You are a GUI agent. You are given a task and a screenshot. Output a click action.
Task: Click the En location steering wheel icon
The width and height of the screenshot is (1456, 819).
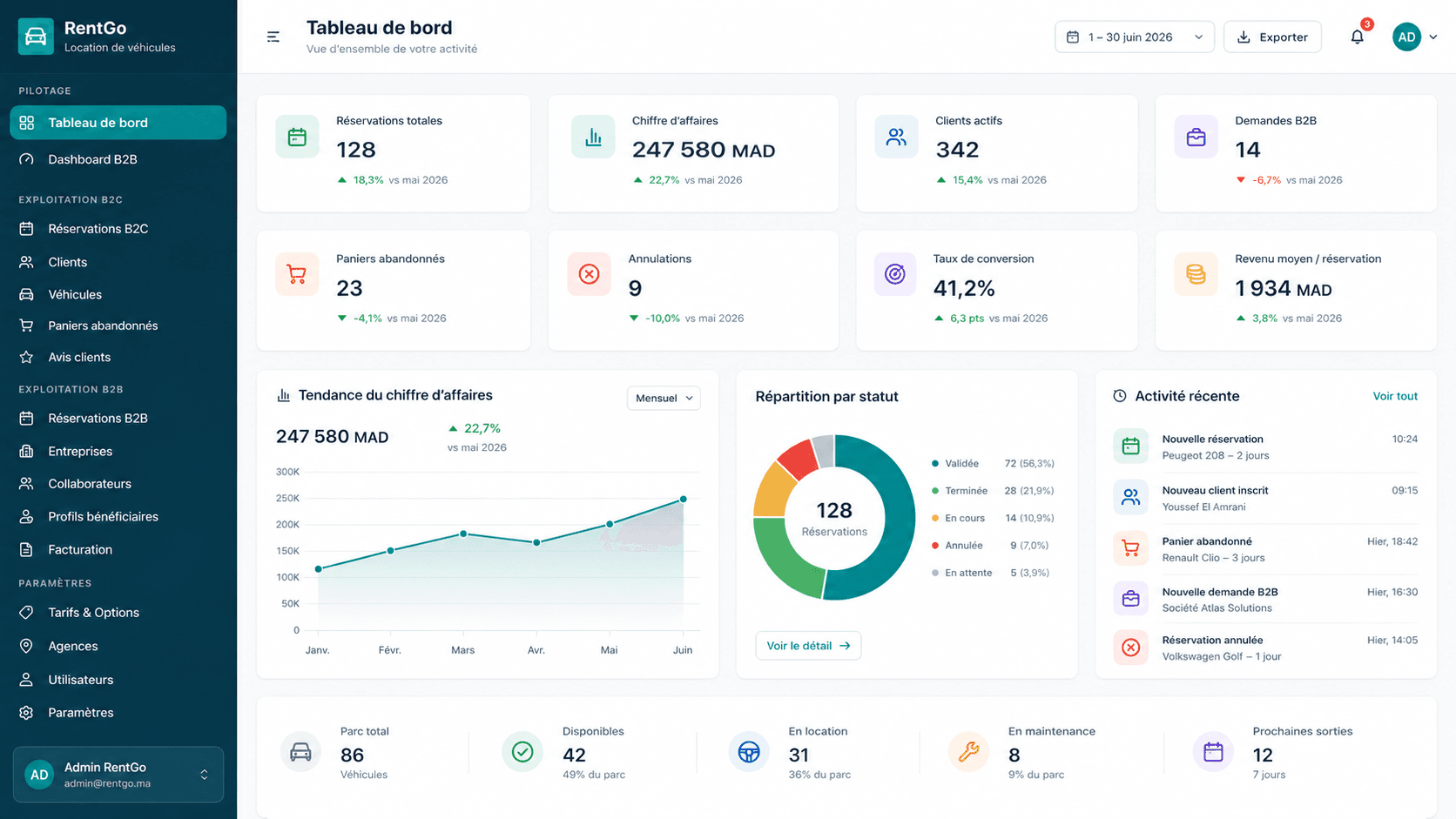749,751
